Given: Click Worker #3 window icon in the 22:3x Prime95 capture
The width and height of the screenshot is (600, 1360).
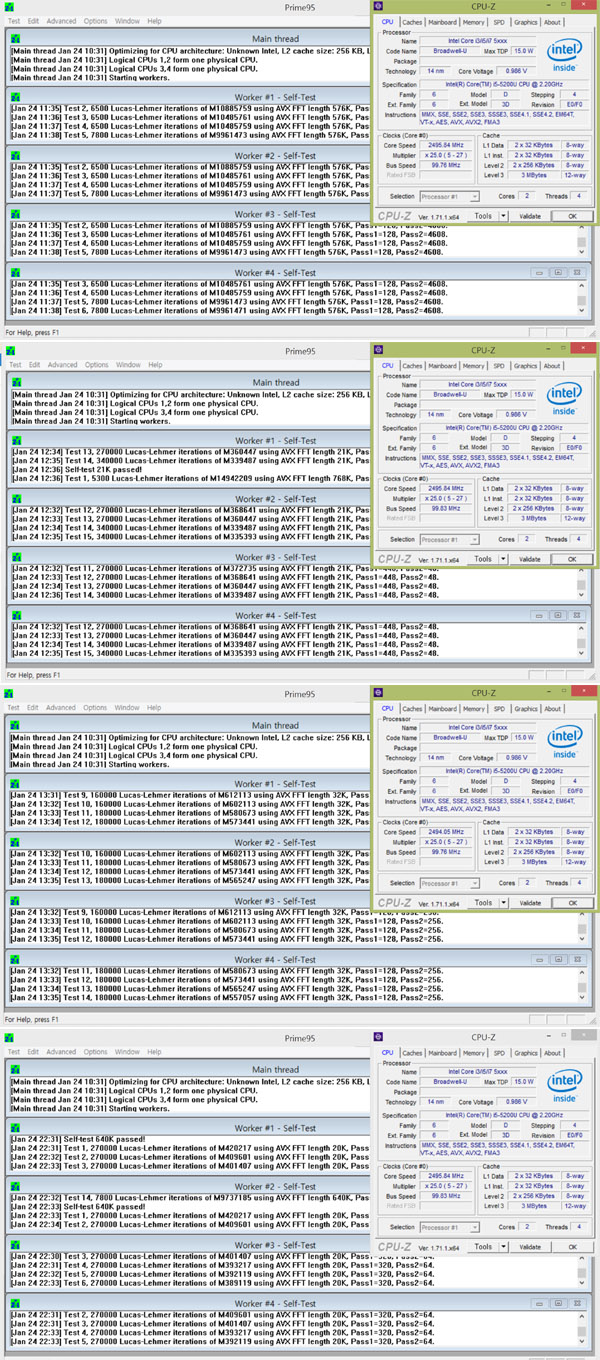Looking at the screenshot, I should pos(14,1245).
